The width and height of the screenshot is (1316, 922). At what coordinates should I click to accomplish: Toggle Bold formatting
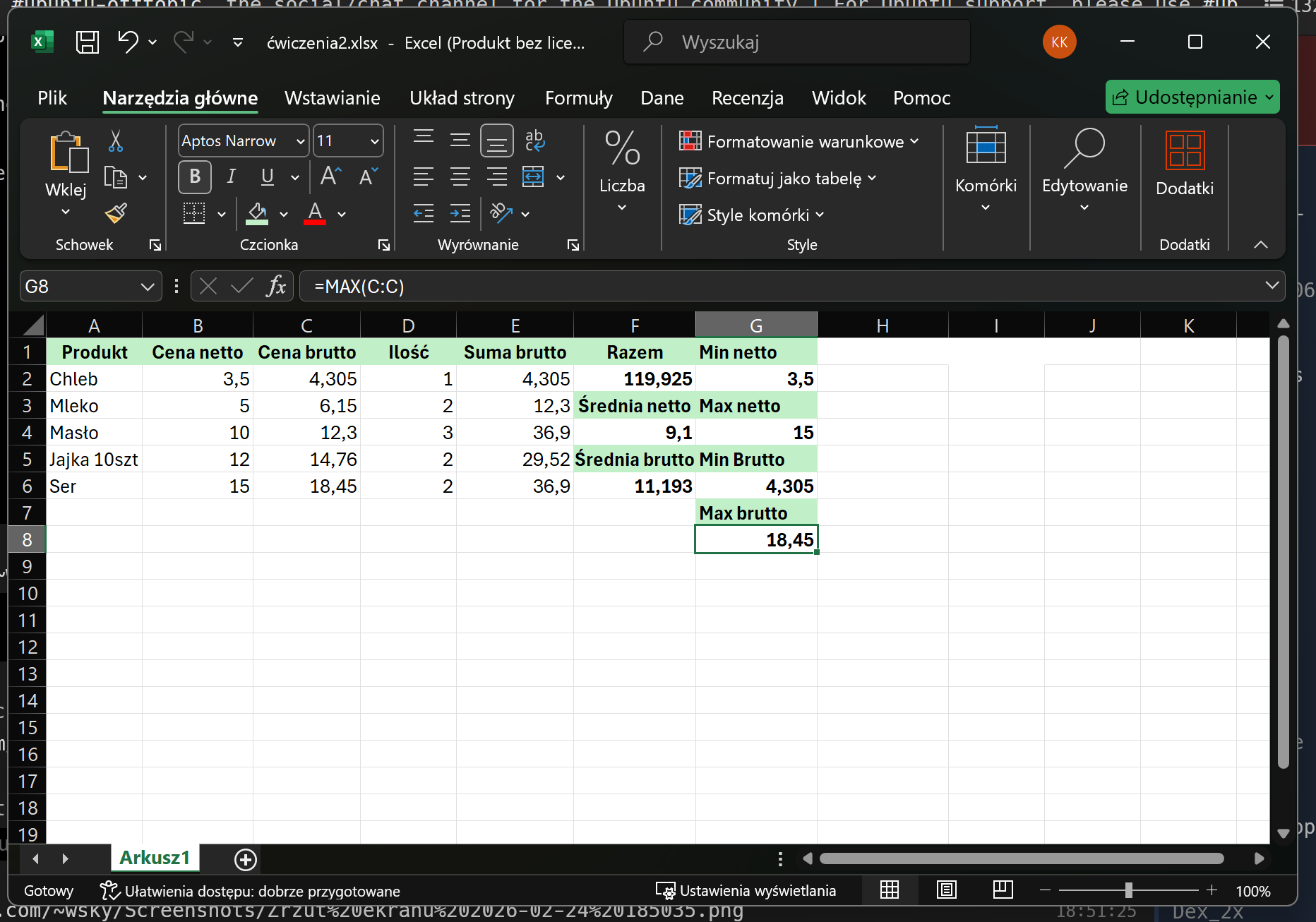pos(195,176)
